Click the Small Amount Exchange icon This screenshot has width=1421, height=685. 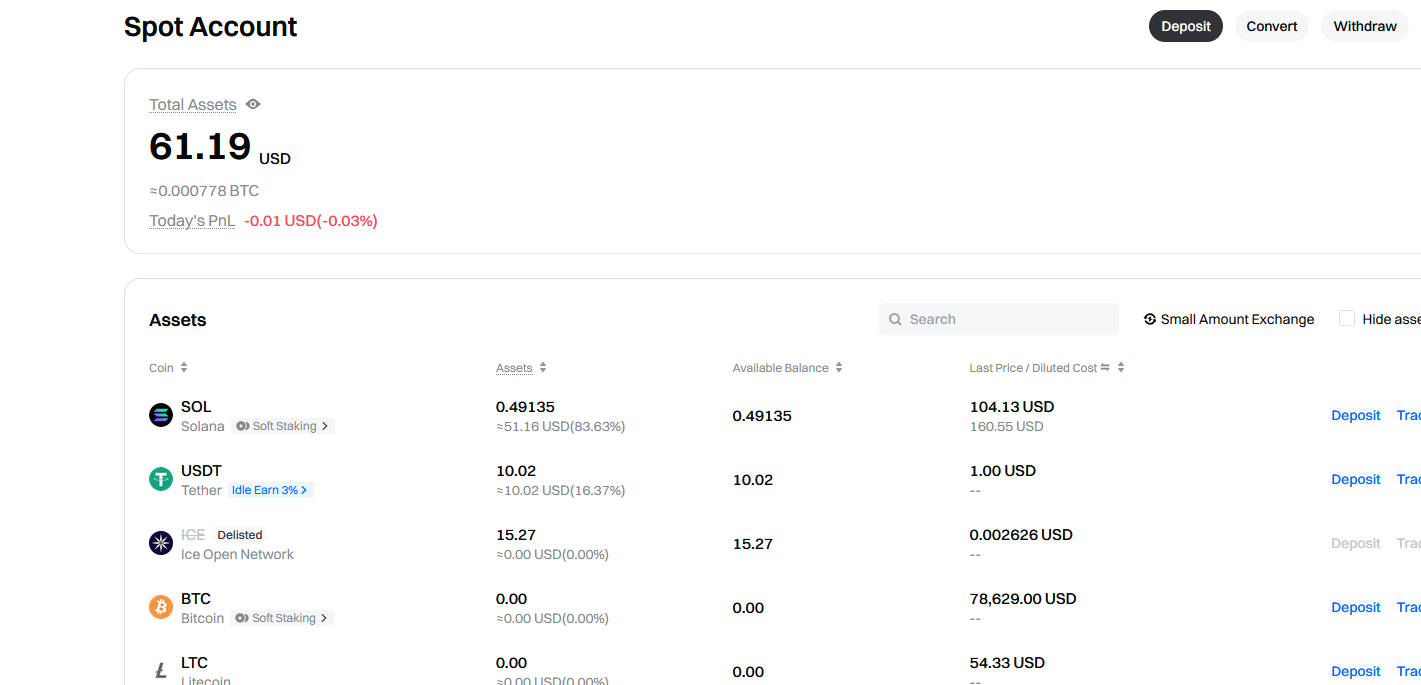(x=1150, y=319)
